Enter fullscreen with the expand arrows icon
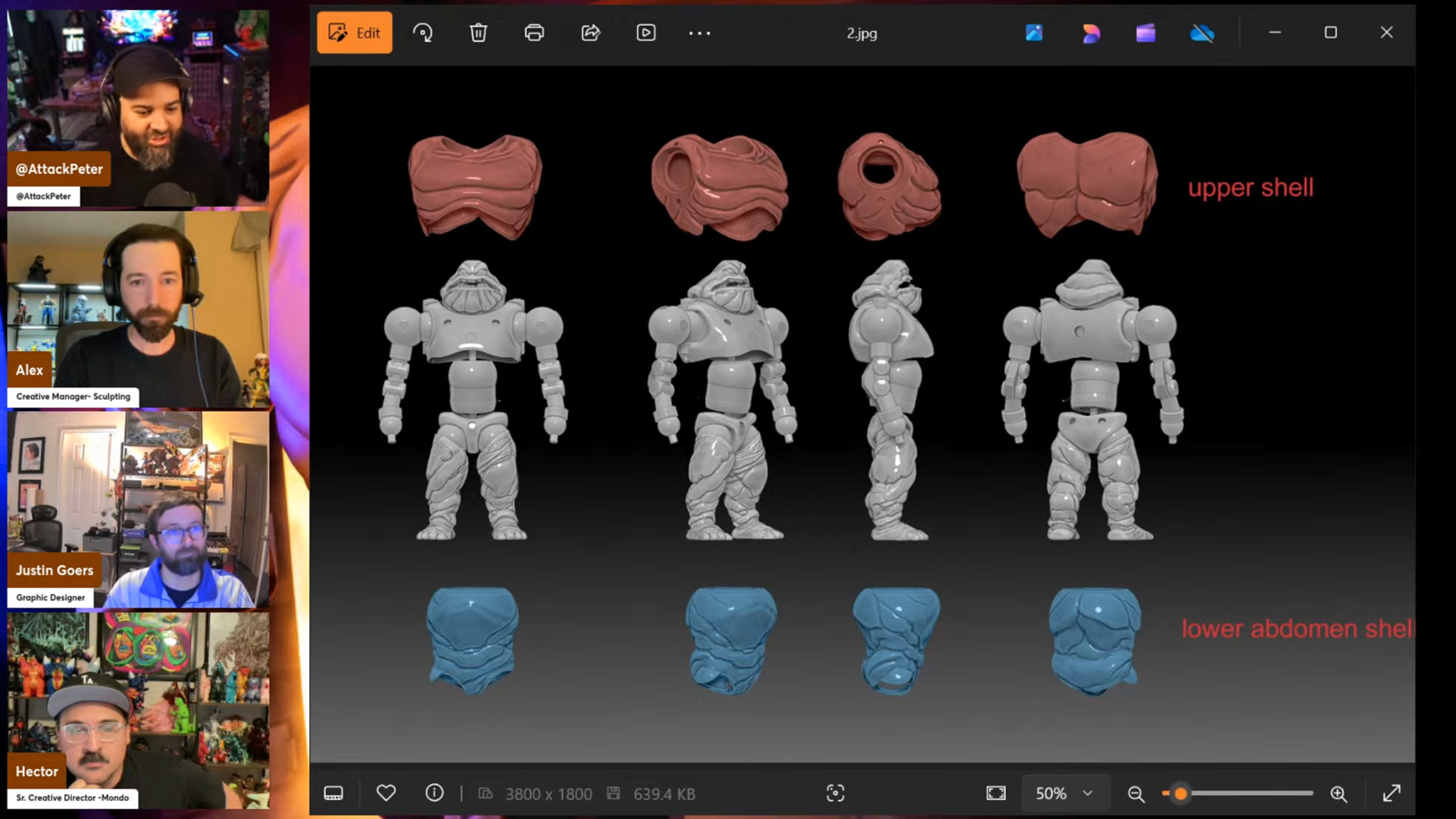 point(1392,794)
